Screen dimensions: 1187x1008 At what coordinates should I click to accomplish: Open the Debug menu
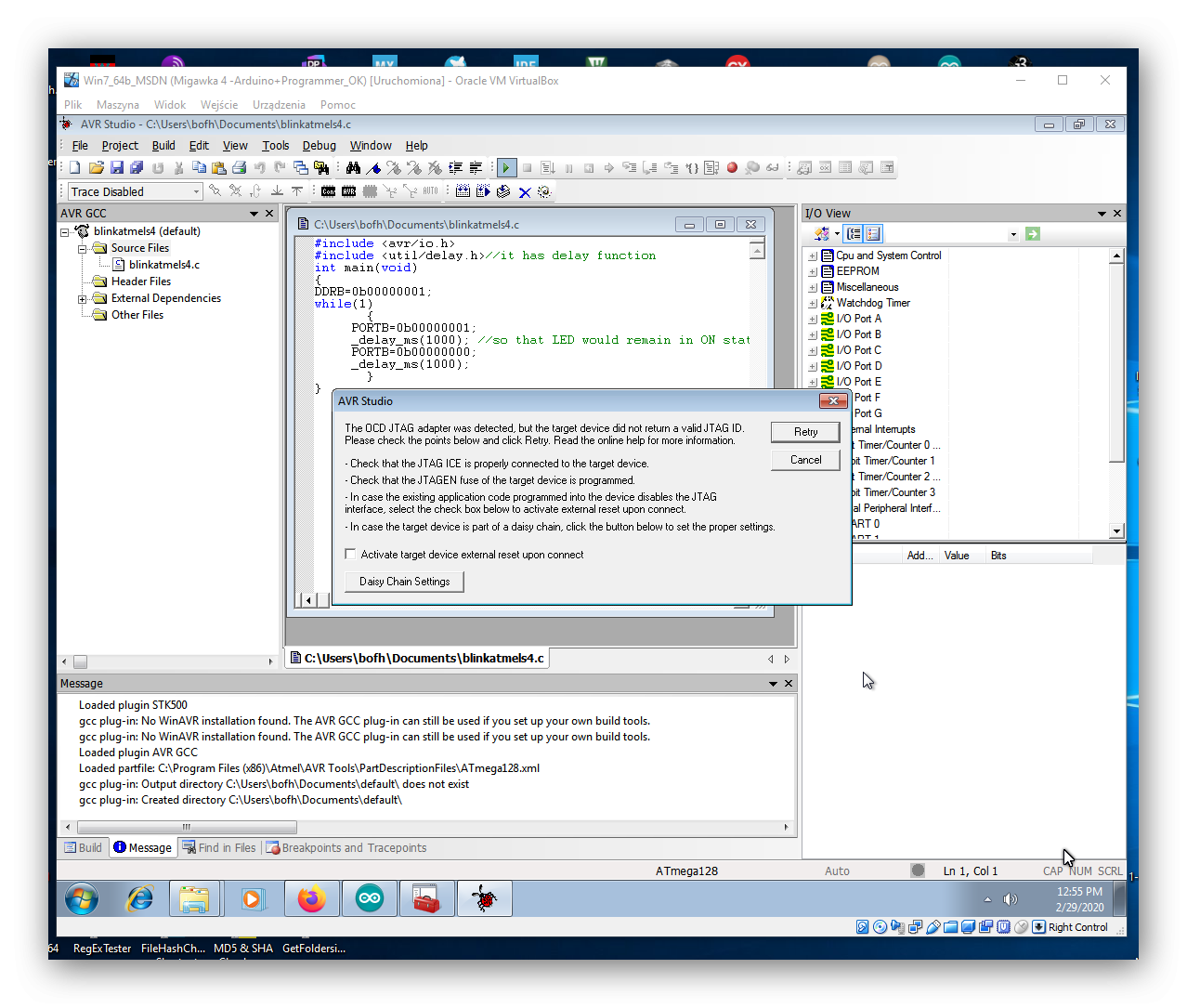click(319, 146)
